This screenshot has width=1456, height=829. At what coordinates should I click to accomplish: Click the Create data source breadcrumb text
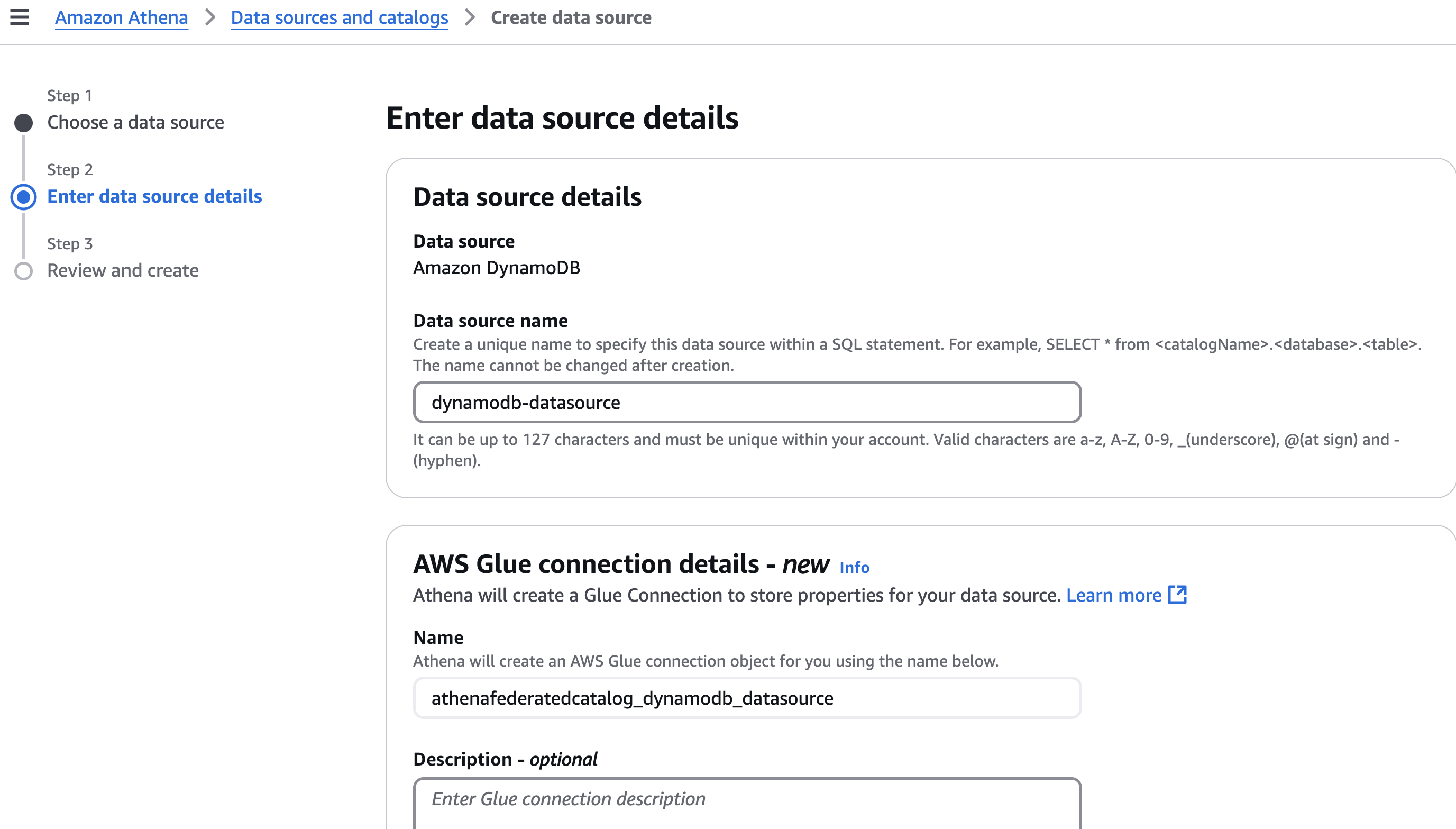[x=571, y=17]
